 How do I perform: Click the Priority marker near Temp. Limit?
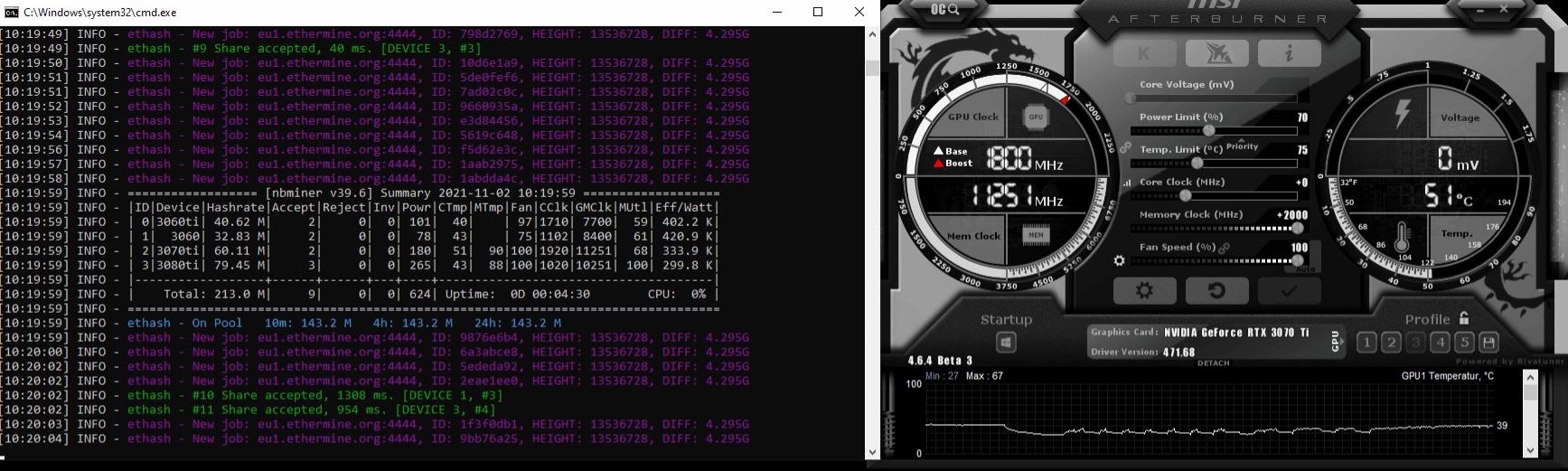1242,146
